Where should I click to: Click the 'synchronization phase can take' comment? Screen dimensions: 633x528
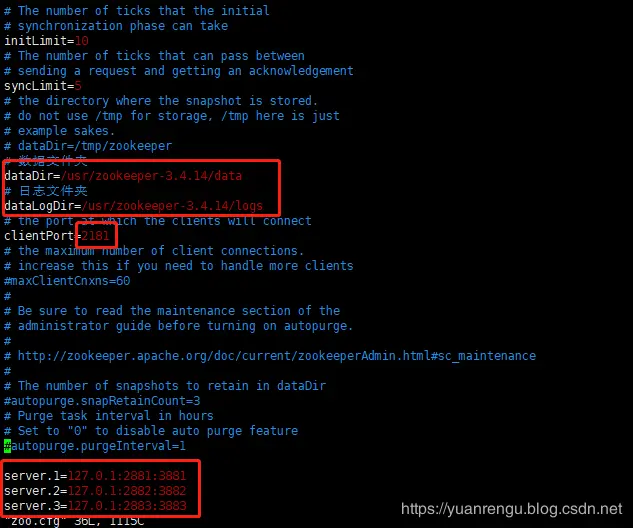coord(116,26)
